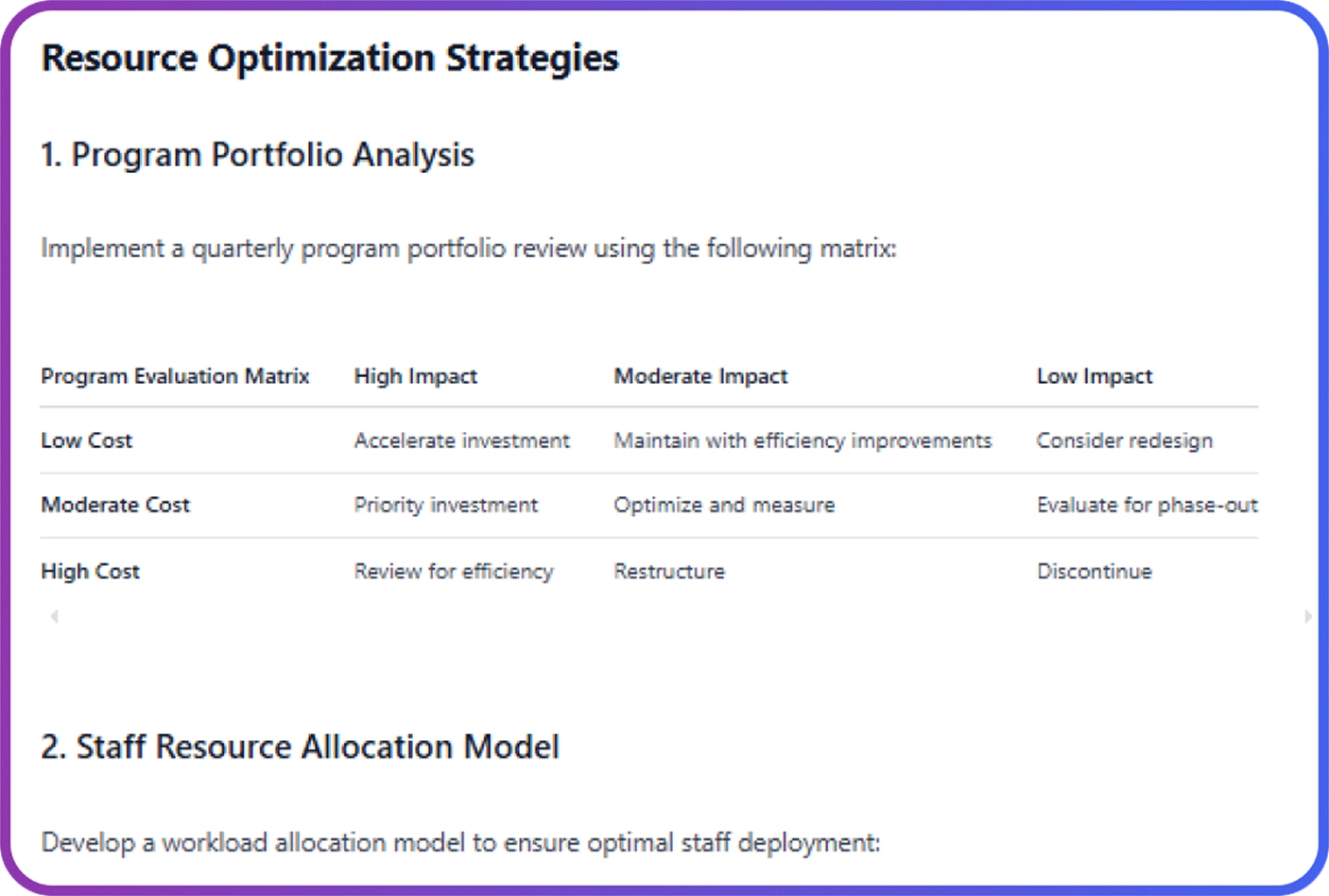The width and height of the screenshot is (1329, 896).
Task: Click the 'Implement a quarterly program portfolio review' sentence
Action: click(469, 249)
